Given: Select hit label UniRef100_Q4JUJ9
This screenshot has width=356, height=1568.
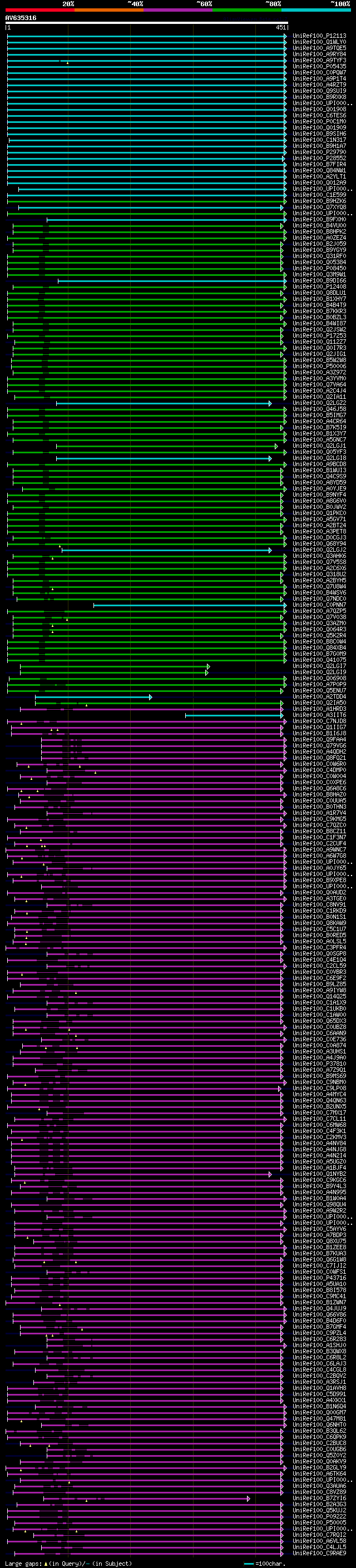Looking at the screenshot, I should coord(319,1309).
